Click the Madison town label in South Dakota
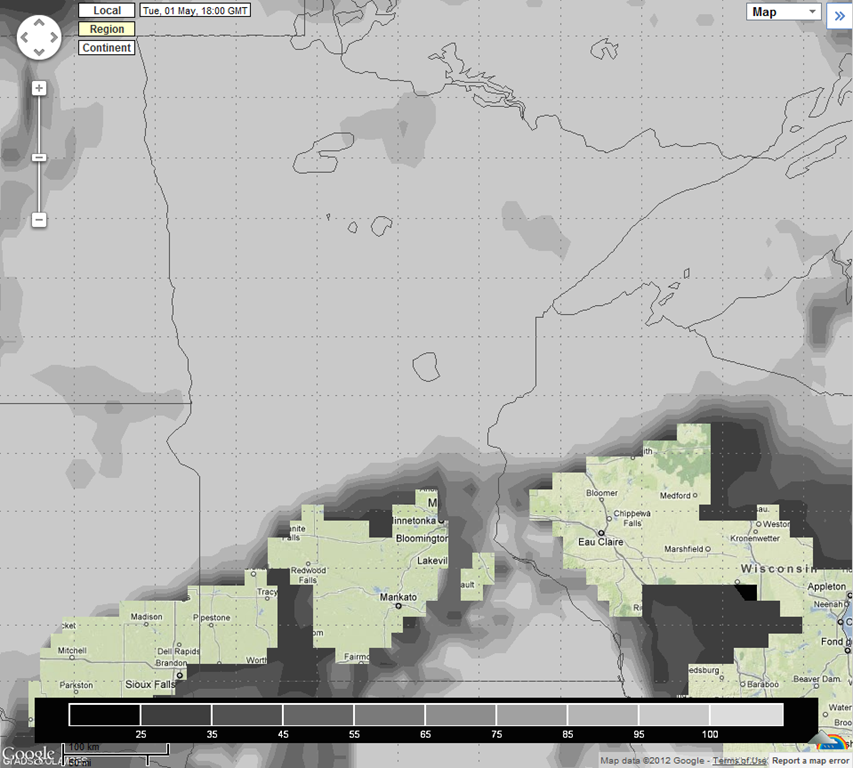Viewport: 853px width, 768px height. [146, 616]
